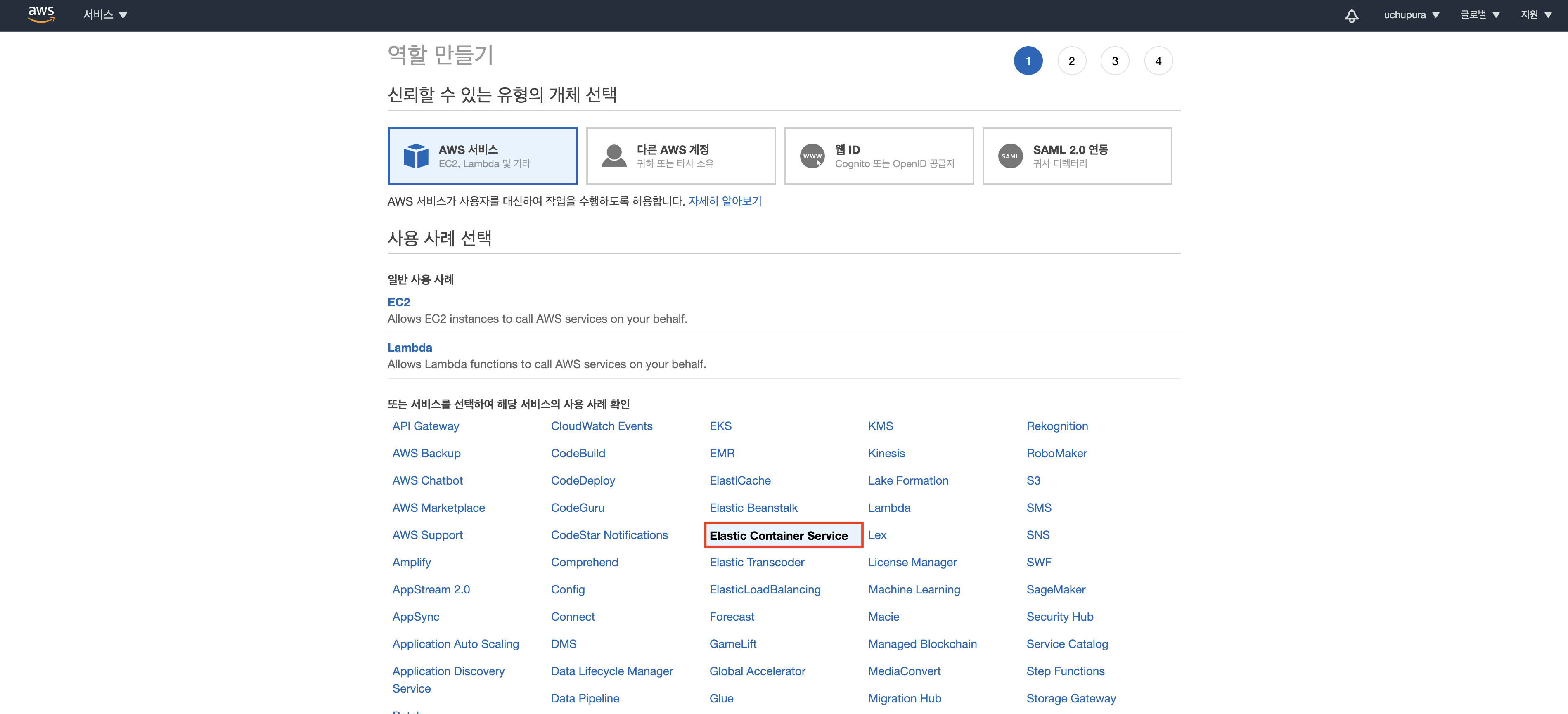Select Lambda in the service list
1568x714 pixels.
coord(889,508)
